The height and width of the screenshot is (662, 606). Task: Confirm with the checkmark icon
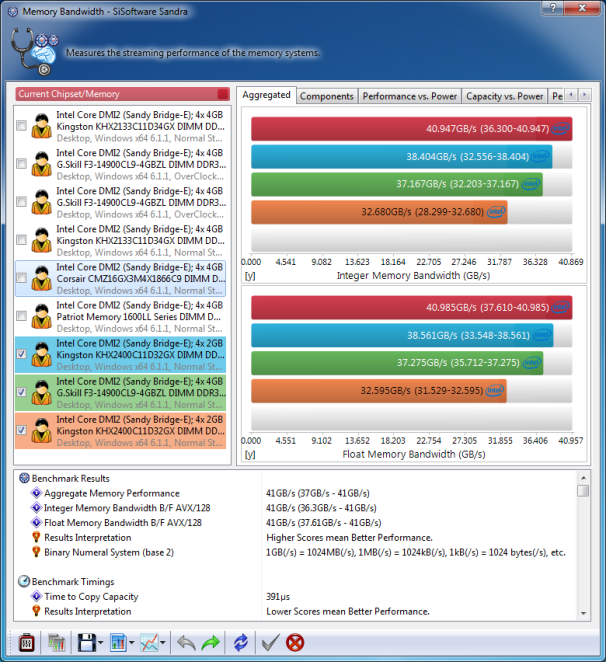click(x=270, y=643)
